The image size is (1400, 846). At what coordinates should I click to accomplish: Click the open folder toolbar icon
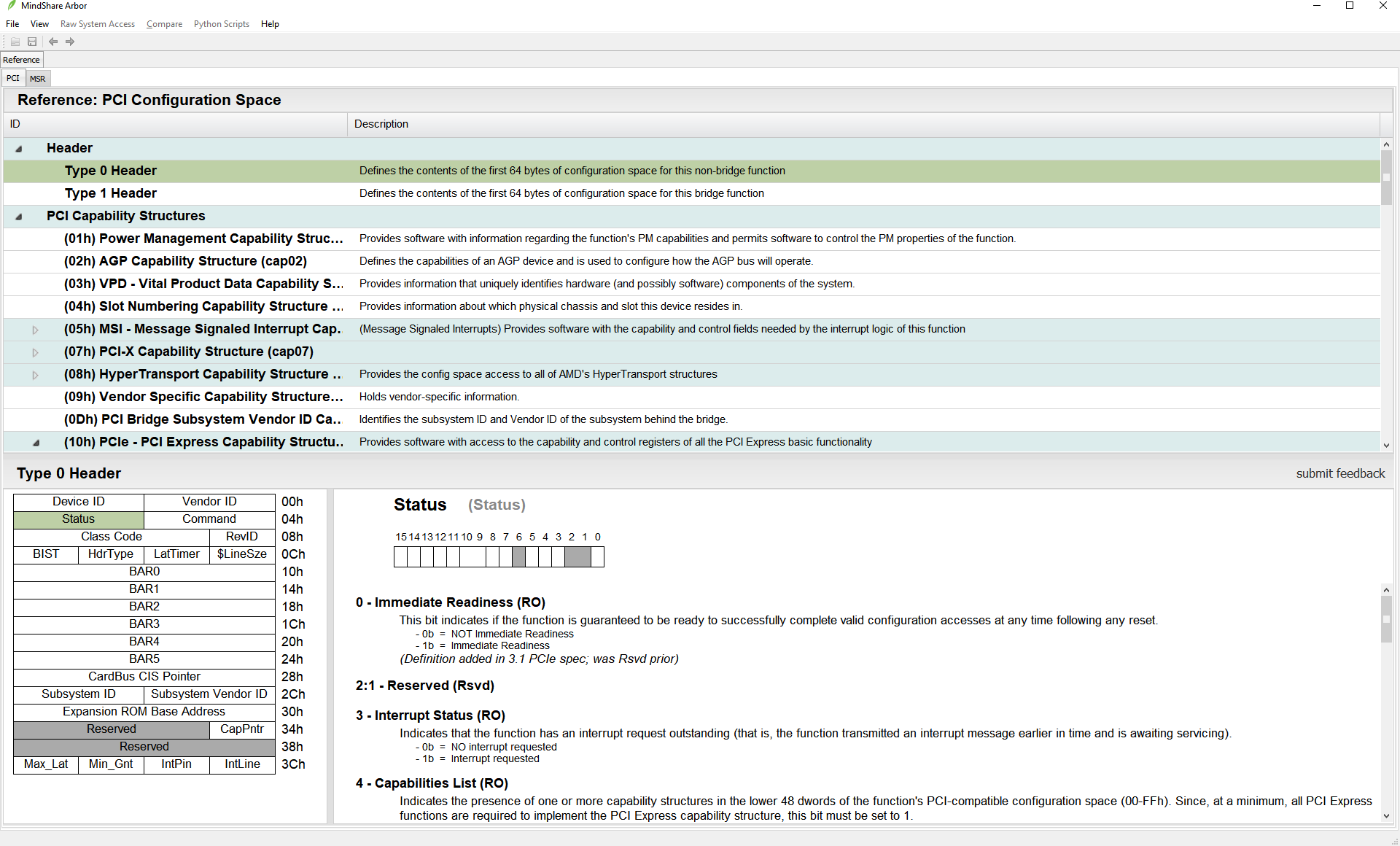point(15,42)
